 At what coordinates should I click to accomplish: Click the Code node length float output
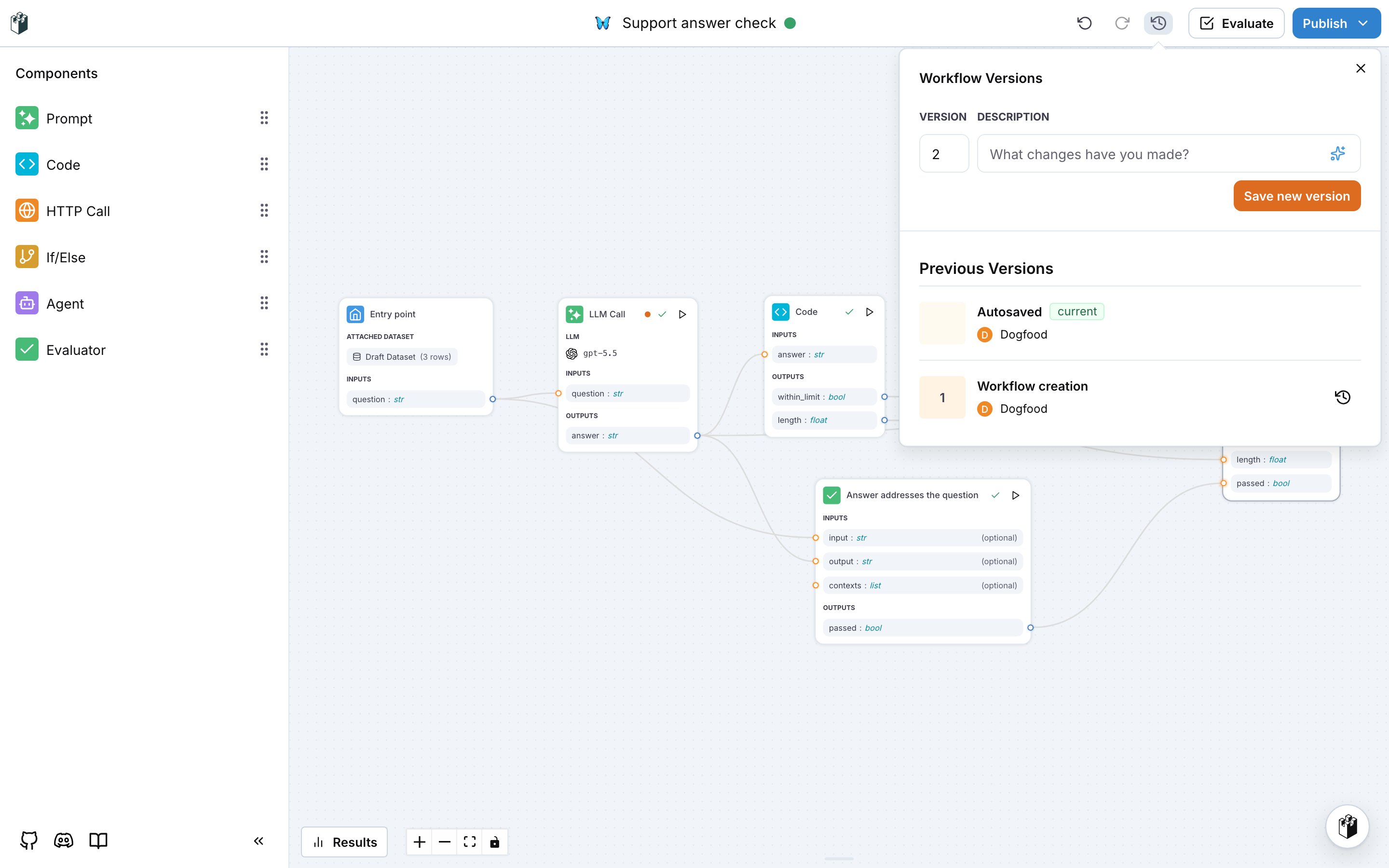824,420
